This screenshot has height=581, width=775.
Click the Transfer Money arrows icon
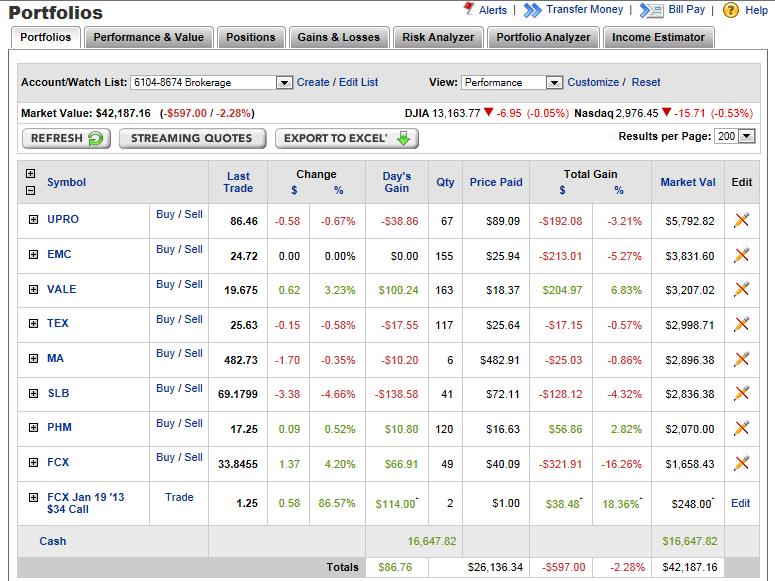pyautogui.click(x=534, y=10)
